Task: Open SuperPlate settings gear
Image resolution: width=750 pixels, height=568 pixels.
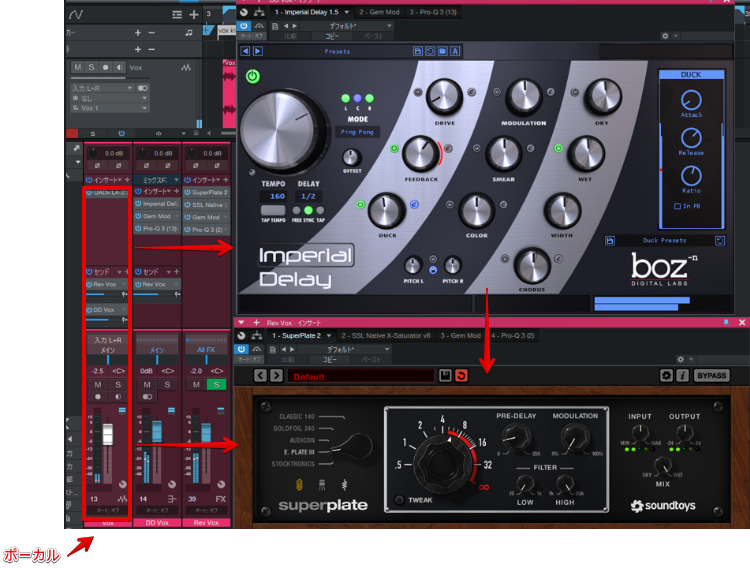Action: [666, 376]
